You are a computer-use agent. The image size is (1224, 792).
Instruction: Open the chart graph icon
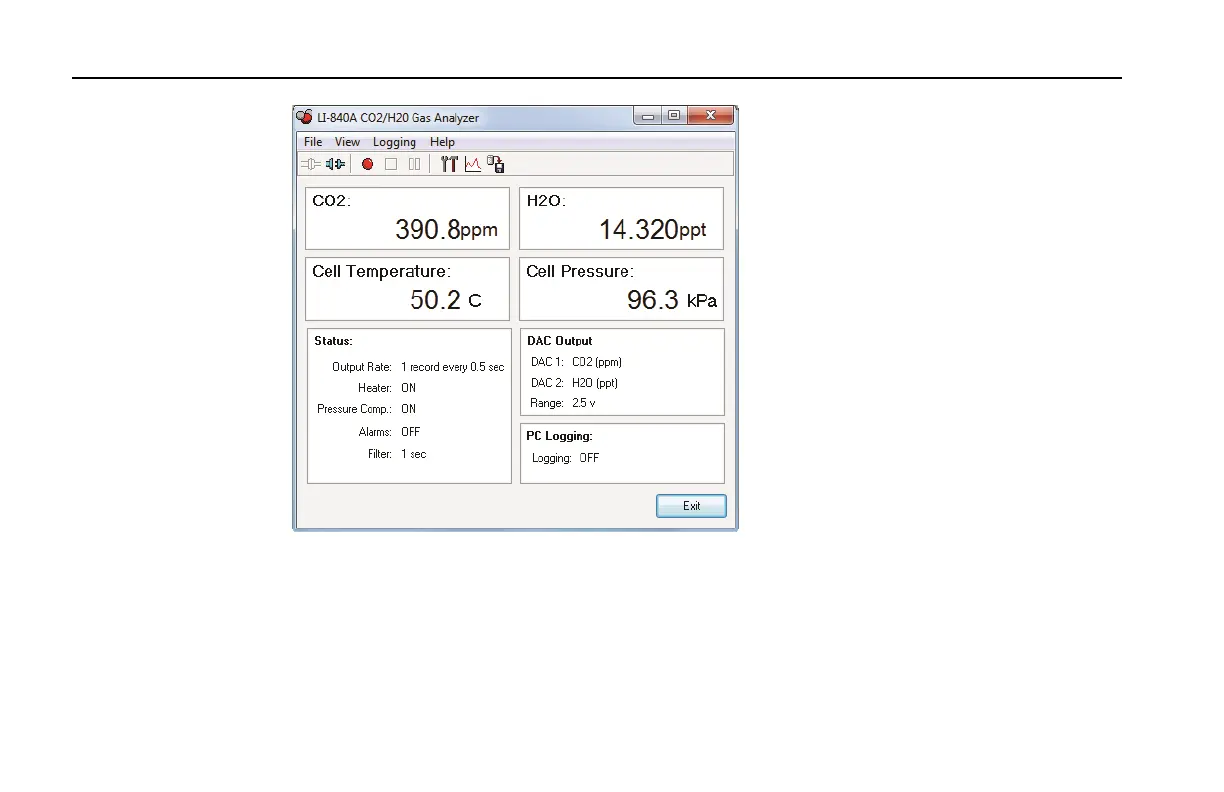(x=472, y=164)
